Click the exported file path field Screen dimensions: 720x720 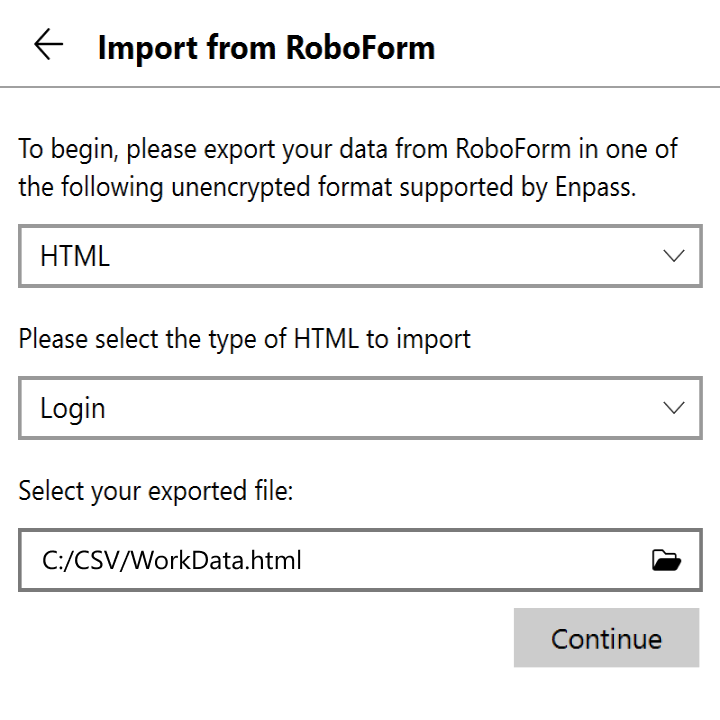point(360,560)
